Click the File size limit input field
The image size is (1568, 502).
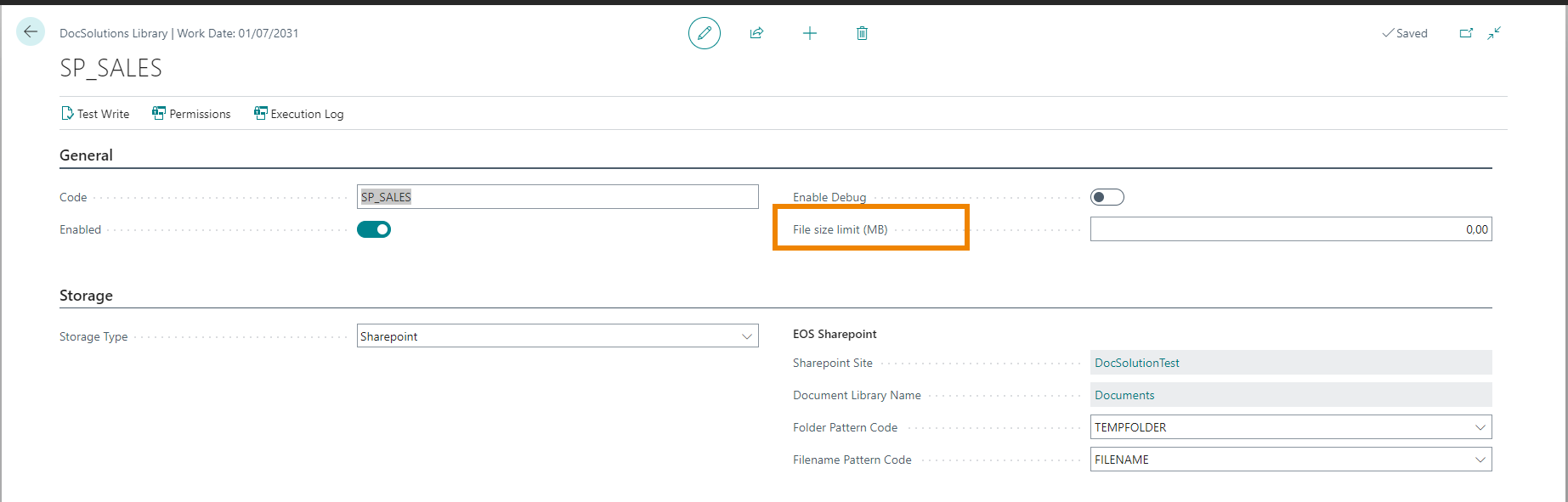pos(1290,229)
